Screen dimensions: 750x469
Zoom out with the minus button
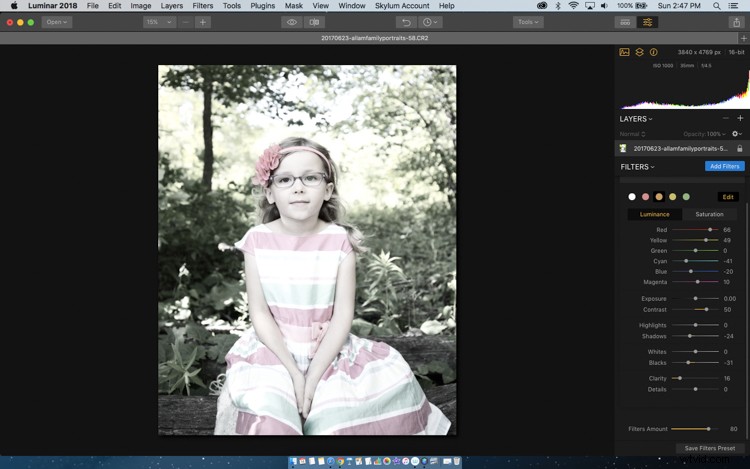pos(186,22)
